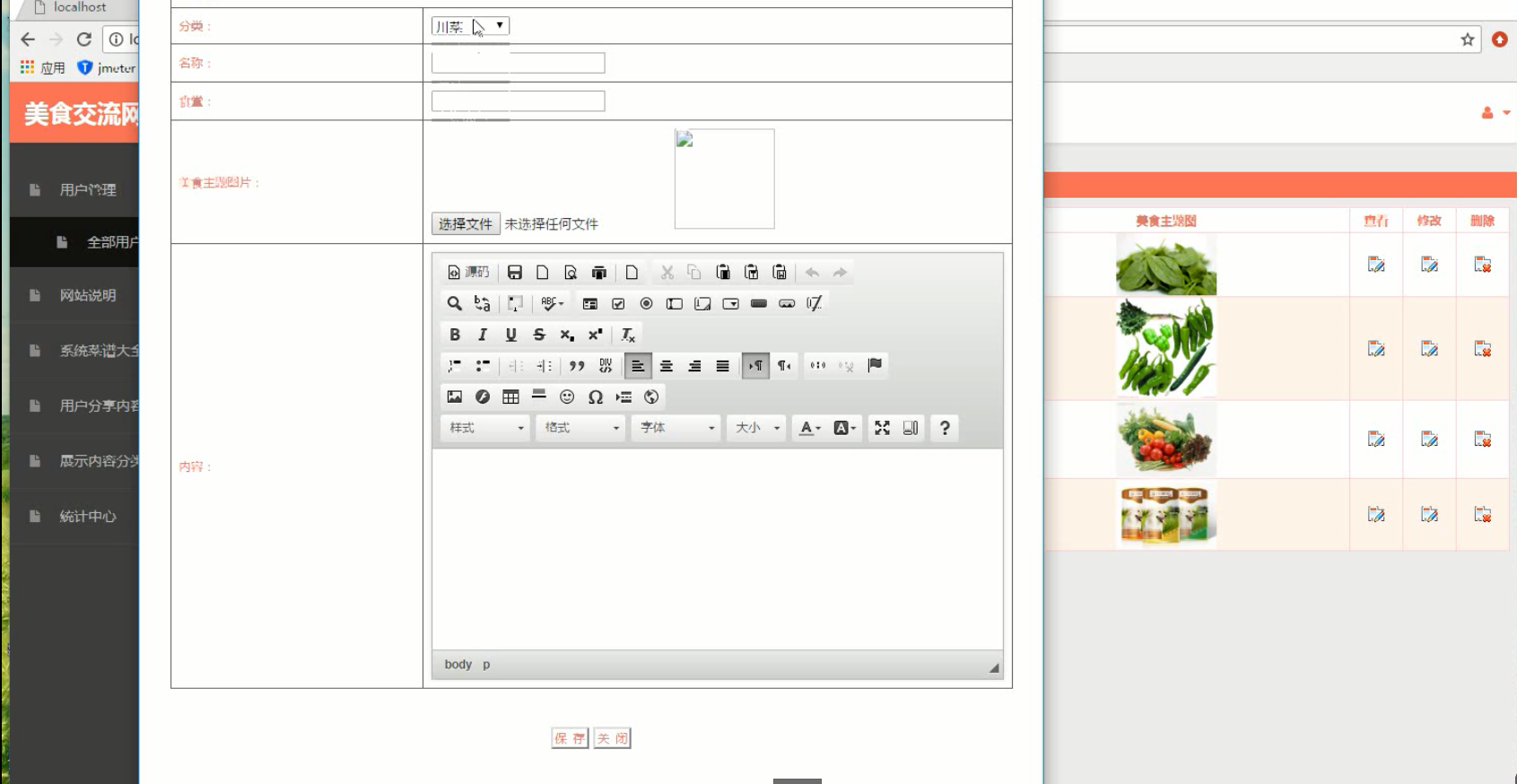This screenshot has height=784, width=1517.
Task: Insert a numbered list
Action: pos(455,366)
